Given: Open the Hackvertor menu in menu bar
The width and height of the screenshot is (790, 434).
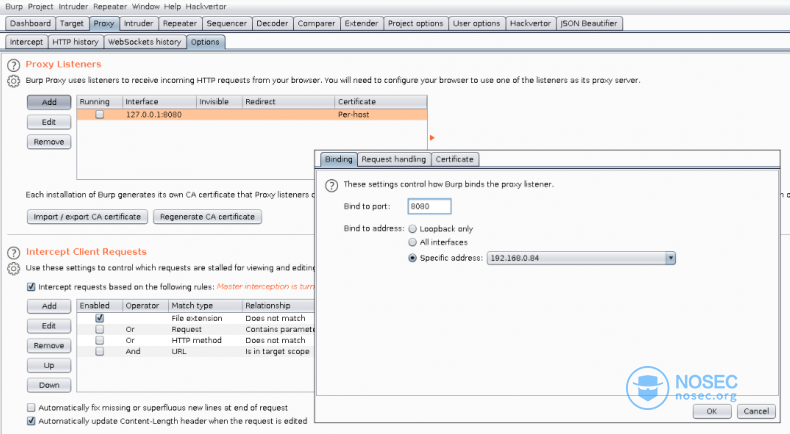Looking at the screenshot, I should pyautogui.click(x=206, y=7).
